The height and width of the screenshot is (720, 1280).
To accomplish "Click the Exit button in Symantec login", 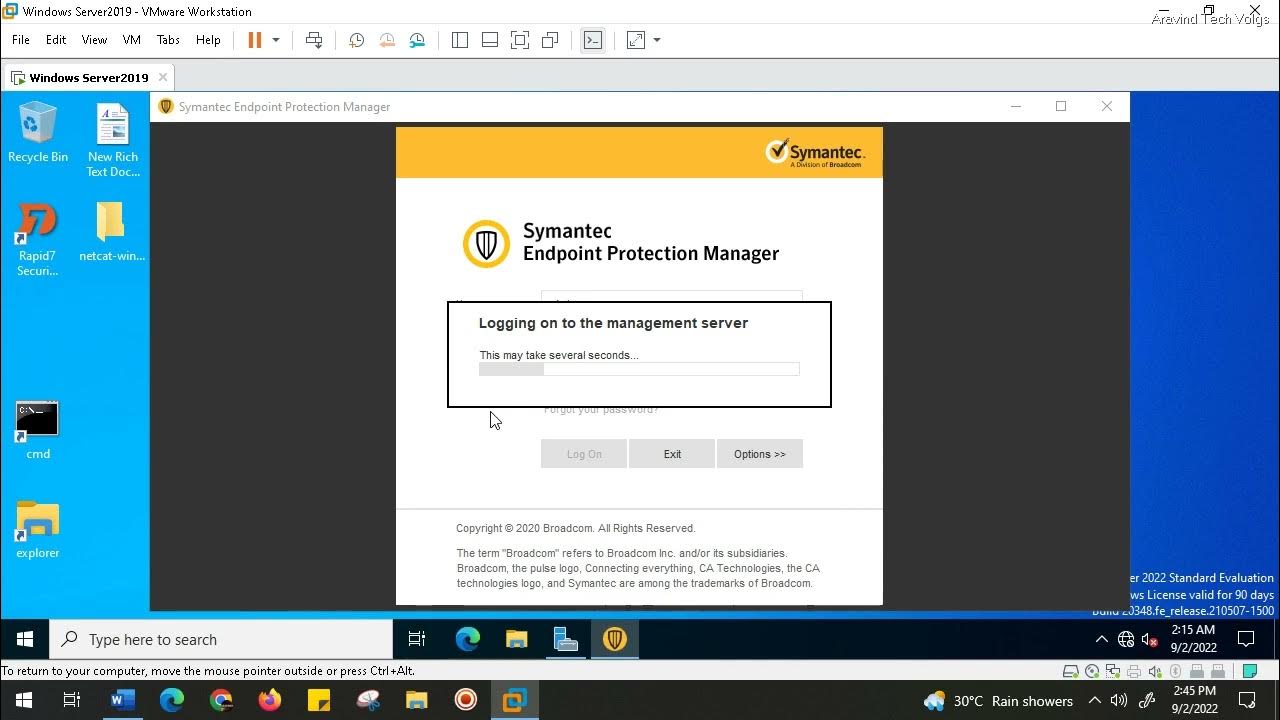I will pyautogui.click(x=672, y=454).
